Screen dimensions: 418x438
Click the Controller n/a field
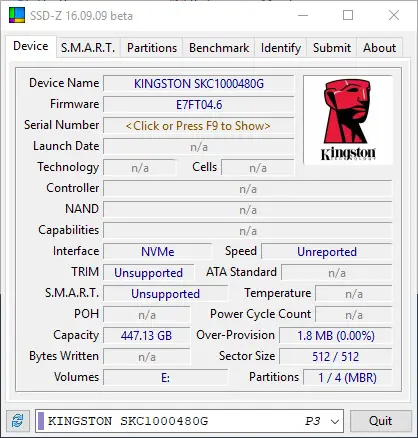coord(248,189)
